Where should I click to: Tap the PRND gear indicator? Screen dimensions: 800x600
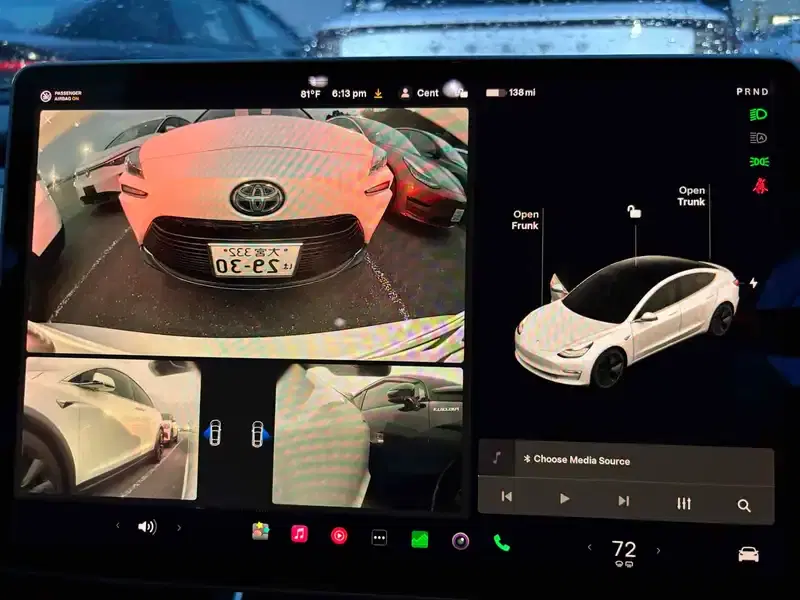[752, 92]
